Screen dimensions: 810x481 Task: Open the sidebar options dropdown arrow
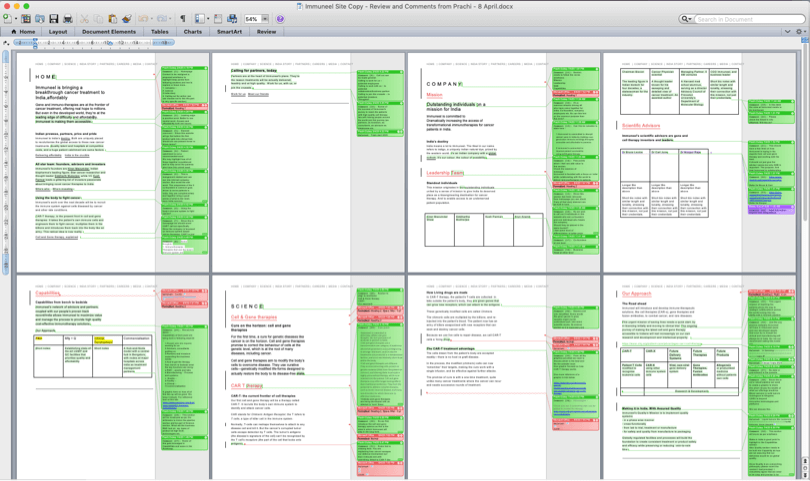tap(208, 19)
